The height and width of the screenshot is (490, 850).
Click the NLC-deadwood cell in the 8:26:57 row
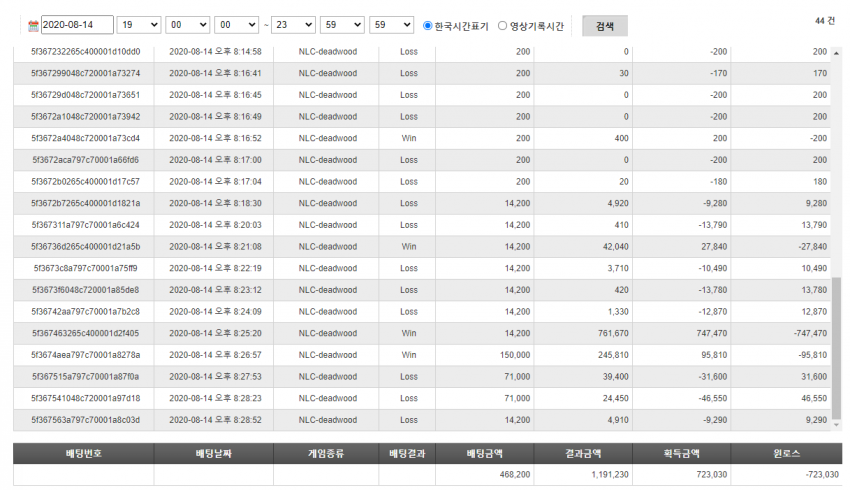[327, 355]
